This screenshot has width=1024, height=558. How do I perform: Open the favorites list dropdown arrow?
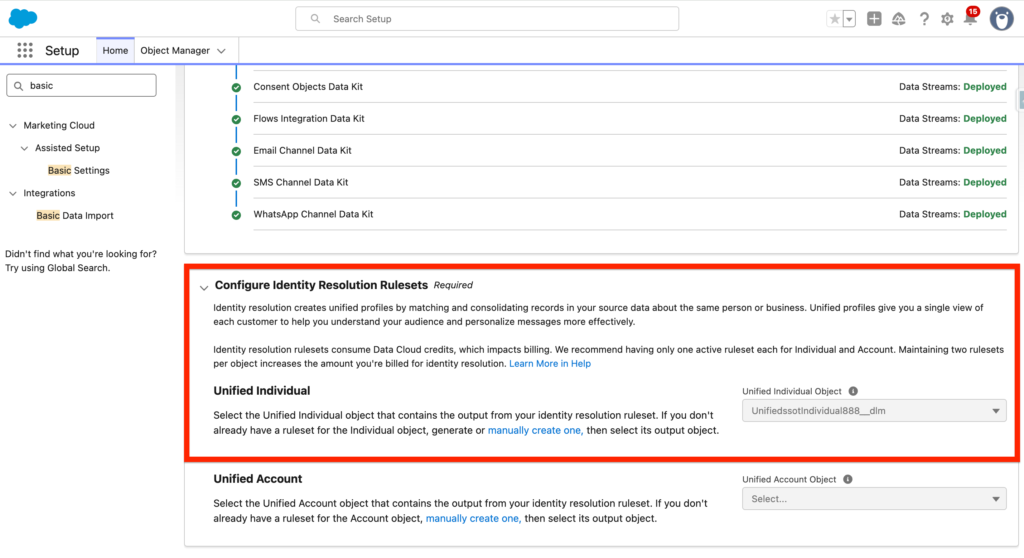849,19
